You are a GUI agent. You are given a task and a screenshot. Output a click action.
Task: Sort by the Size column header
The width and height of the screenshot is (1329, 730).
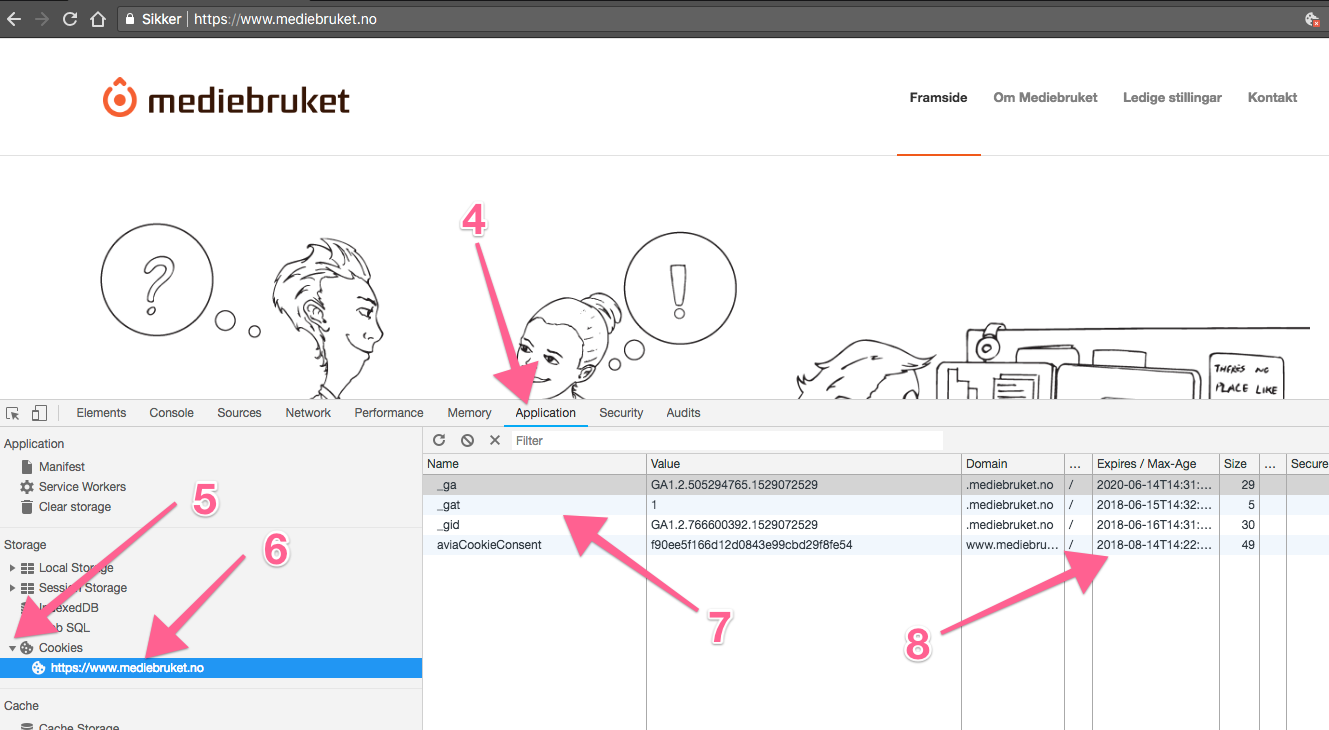1239,464
